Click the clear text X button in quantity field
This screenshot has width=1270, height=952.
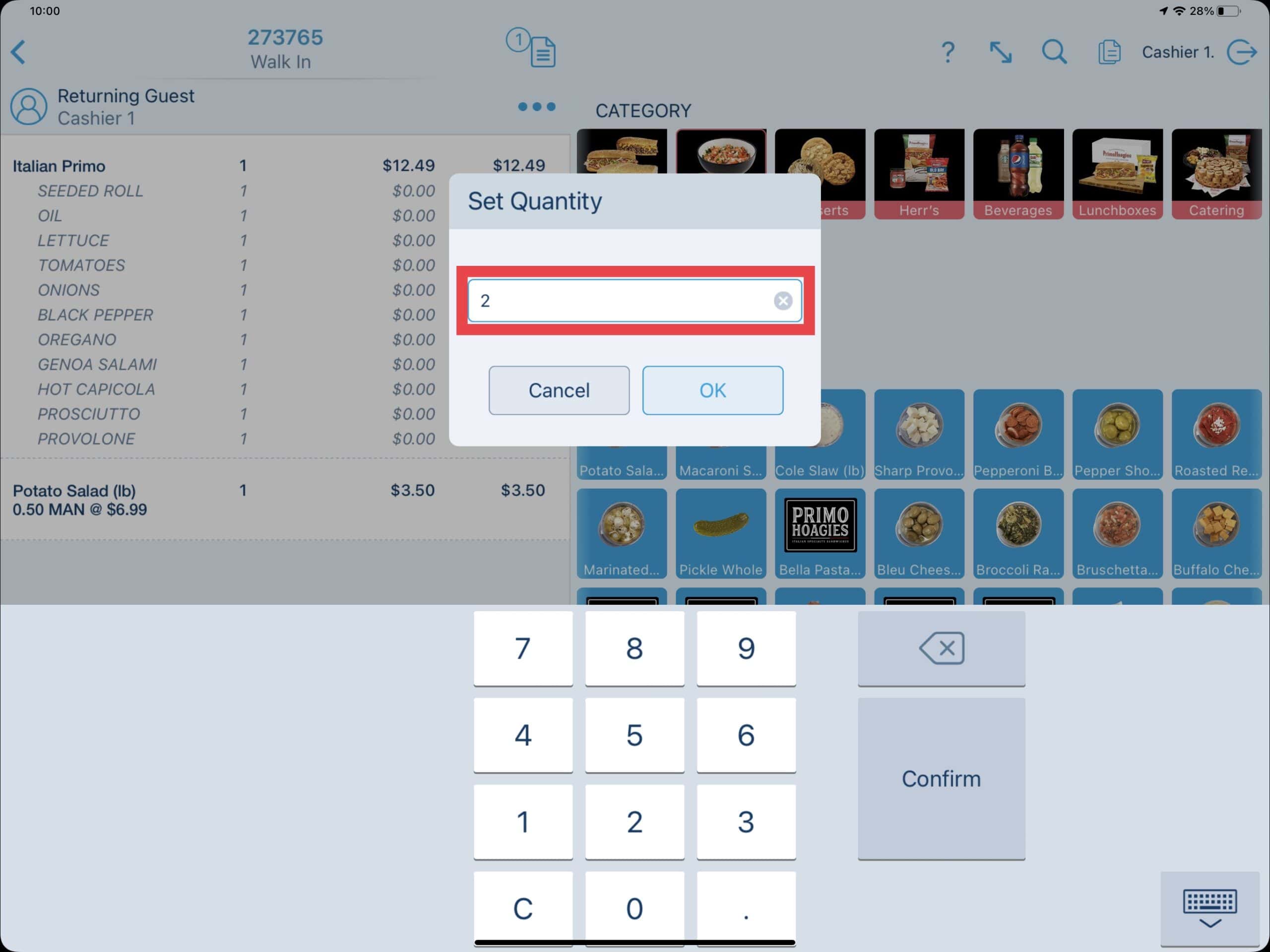point(783,300)
